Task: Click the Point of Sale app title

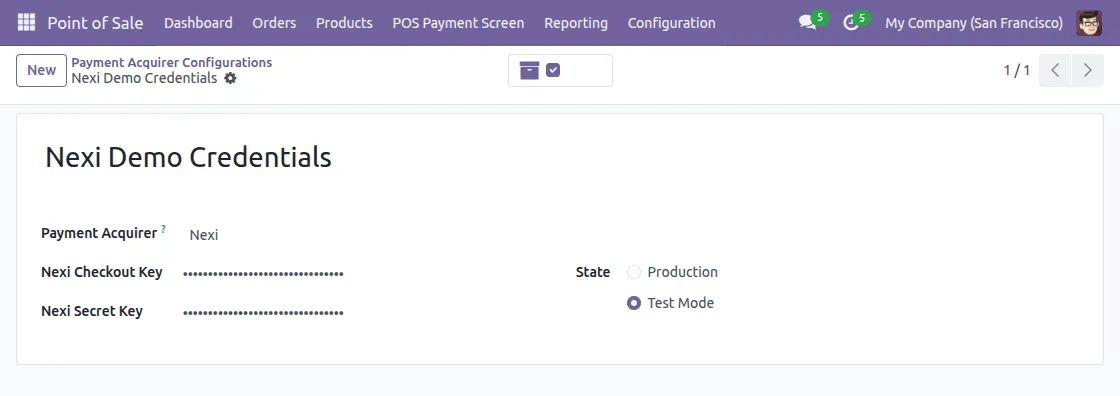Action: (x=95, y=23)
